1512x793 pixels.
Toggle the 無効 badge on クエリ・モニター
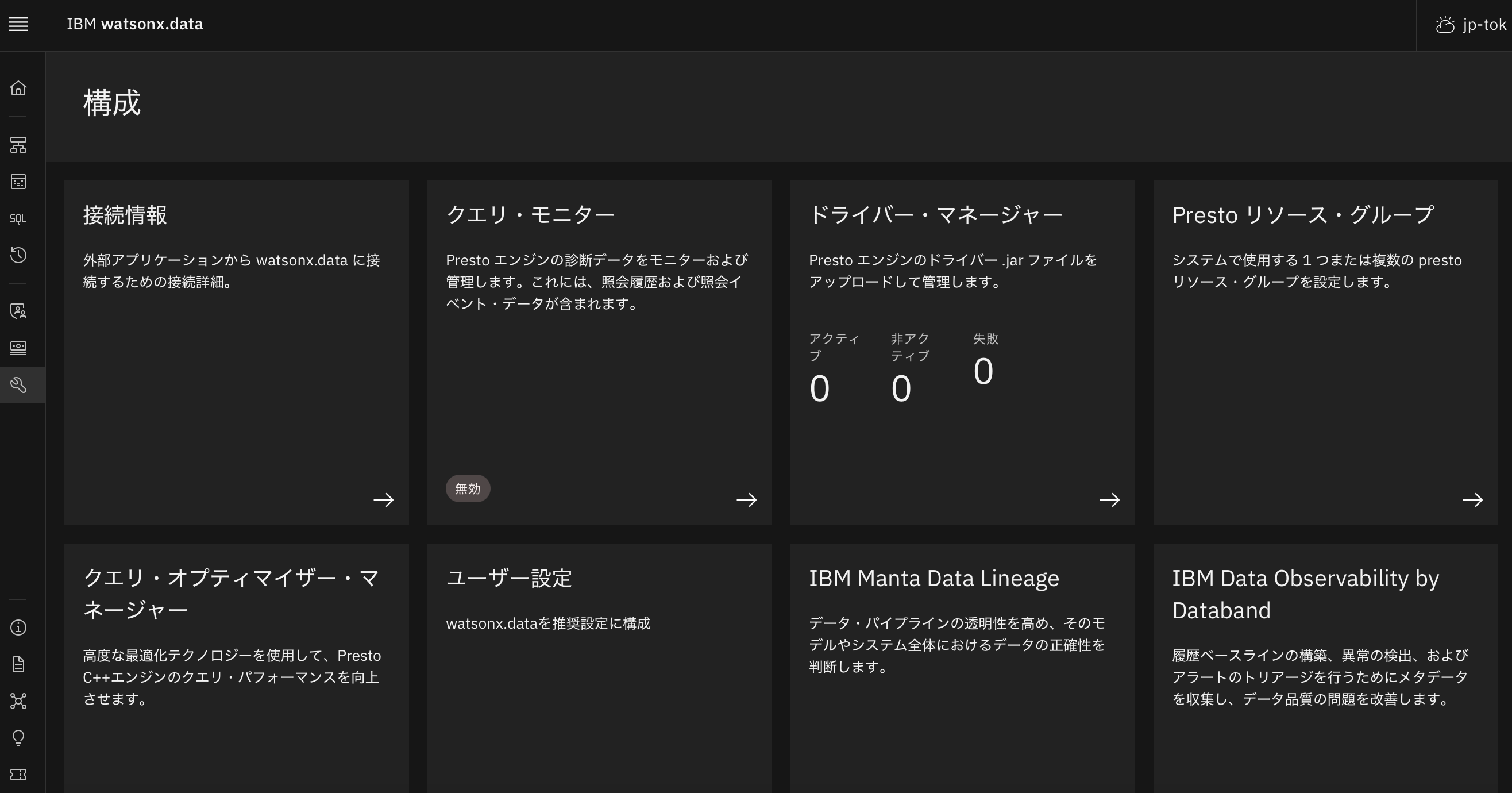(468, 488)
